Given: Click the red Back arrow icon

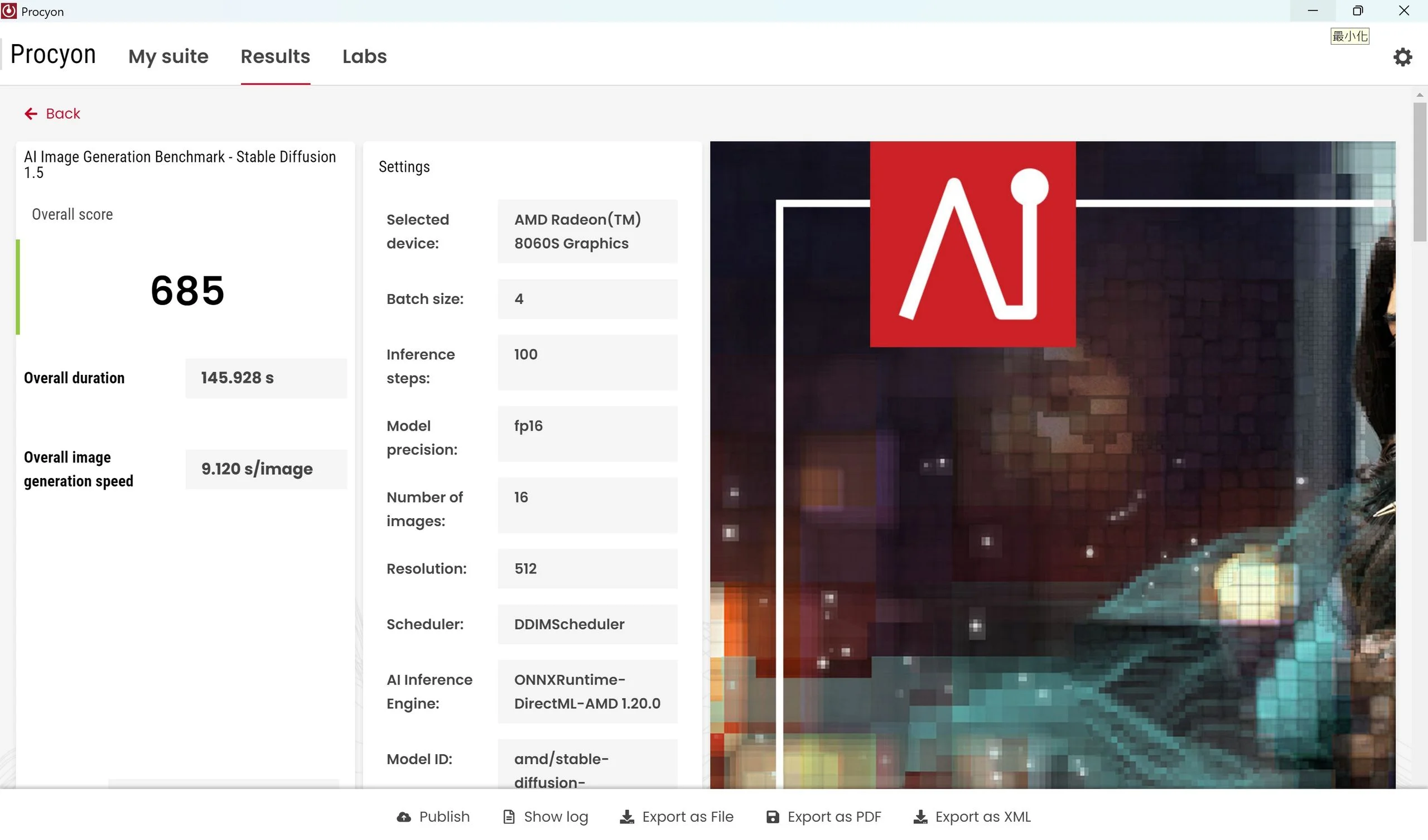Looking at the screenshot, I should [x=31, y=114].
